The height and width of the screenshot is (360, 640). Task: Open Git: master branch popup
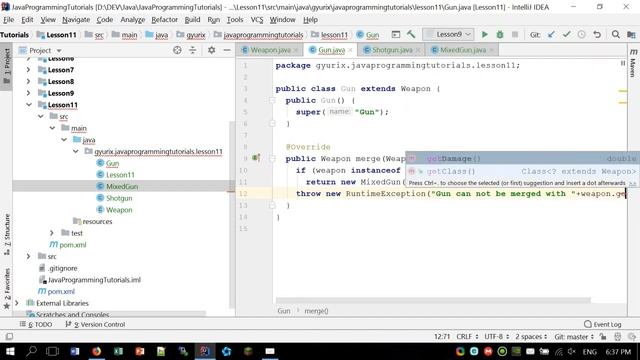(x=574, y=337)
